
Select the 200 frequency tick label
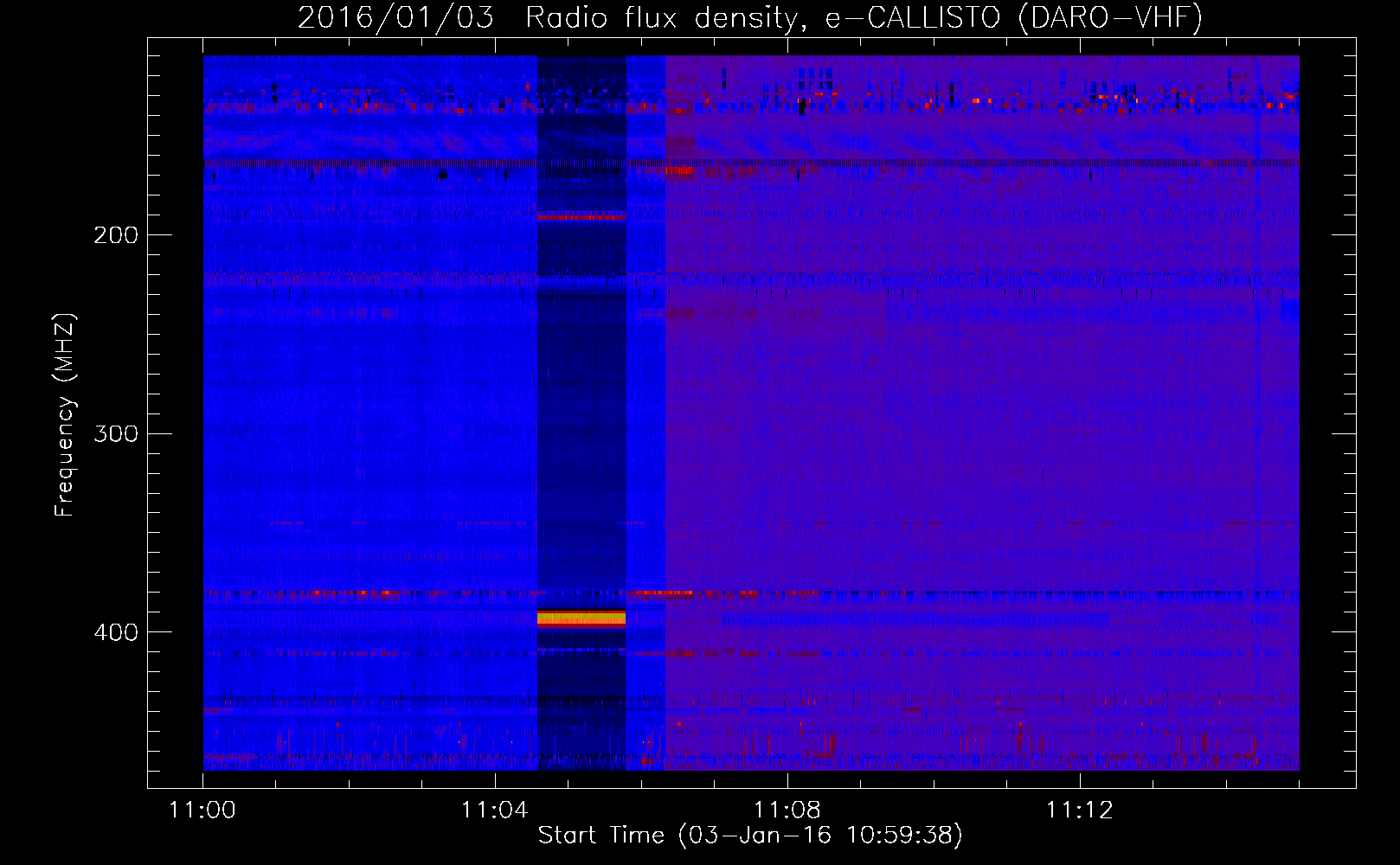click(116, 235)
